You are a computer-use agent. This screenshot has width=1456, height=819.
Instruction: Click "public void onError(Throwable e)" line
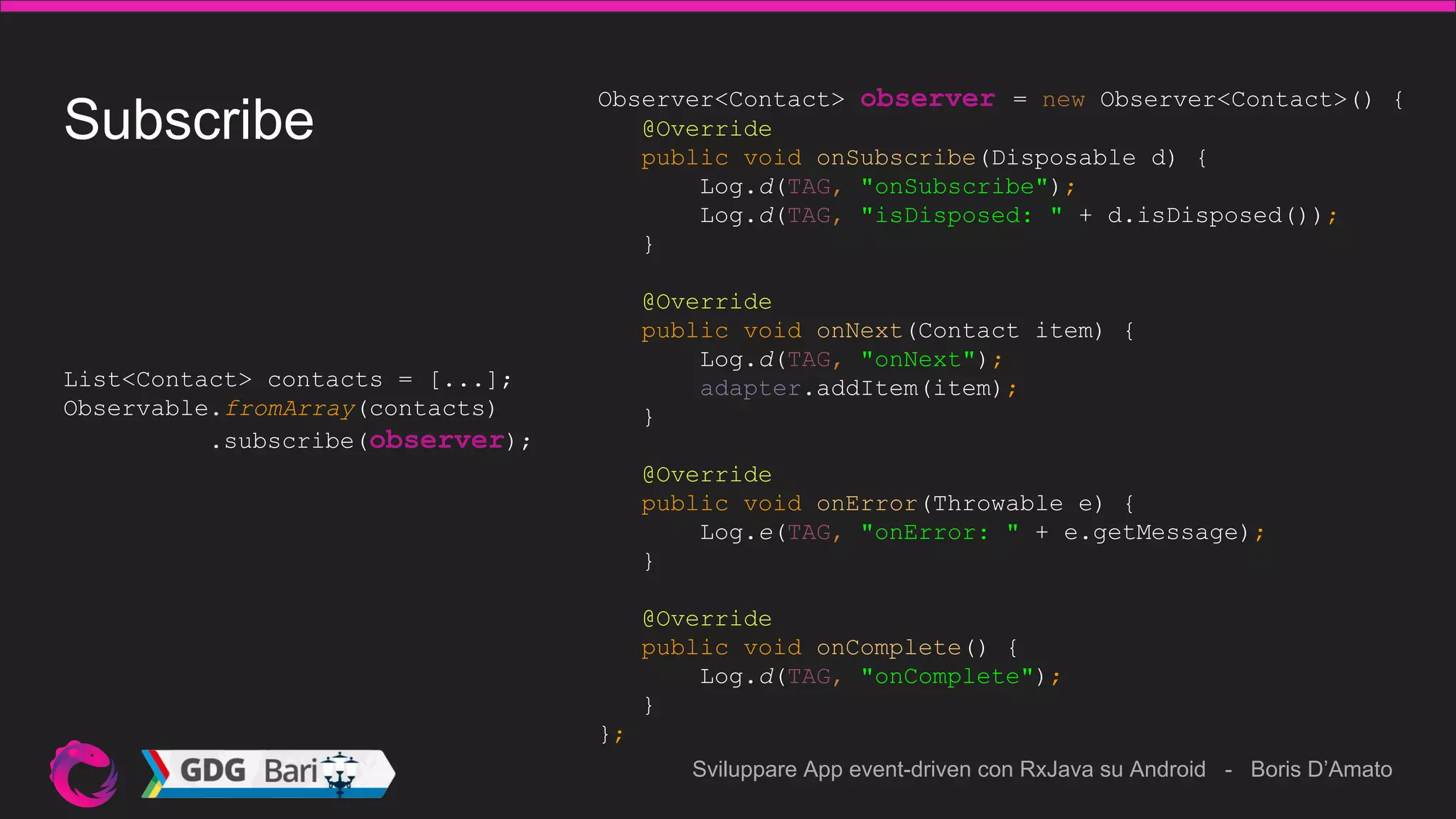[888, 504]
